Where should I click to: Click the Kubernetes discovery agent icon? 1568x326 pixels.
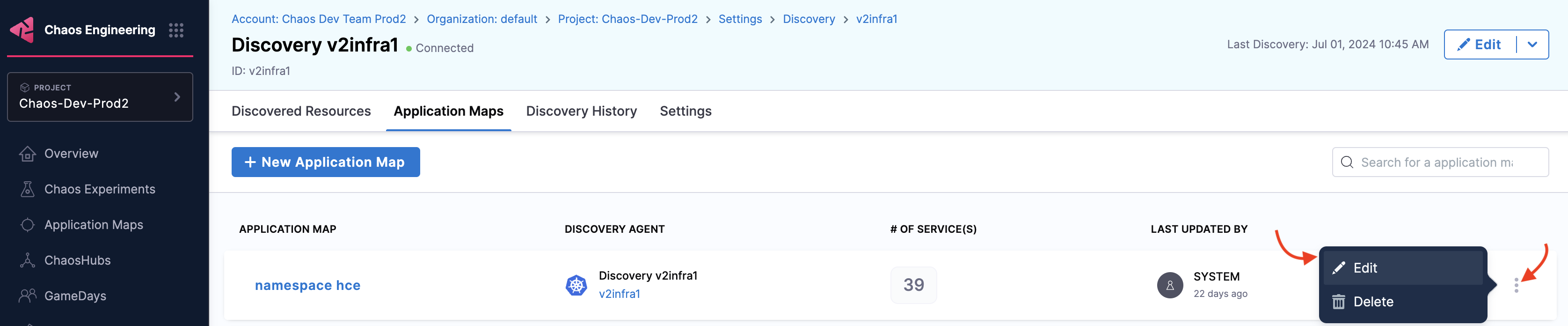click(x=576, y=285)
